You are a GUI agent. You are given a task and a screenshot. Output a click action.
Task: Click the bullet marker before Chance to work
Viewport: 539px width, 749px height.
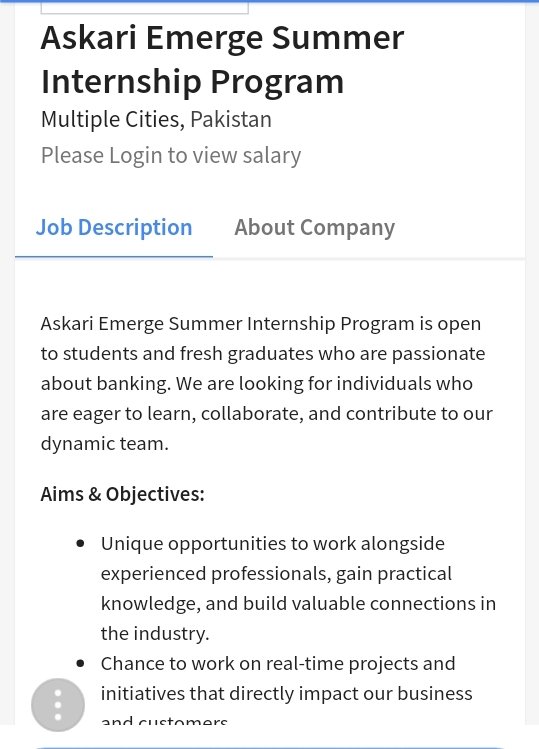(80, 663)
